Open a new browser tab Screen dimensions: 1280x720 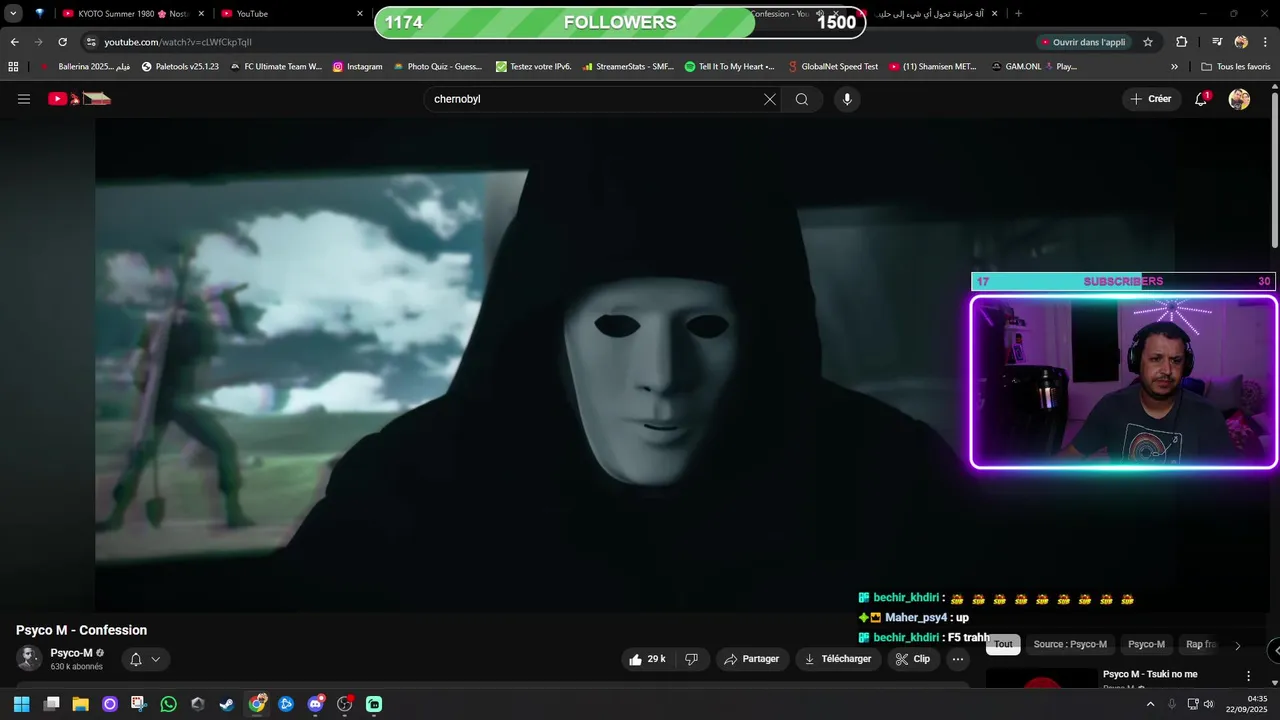click(x=1018, y=14)
